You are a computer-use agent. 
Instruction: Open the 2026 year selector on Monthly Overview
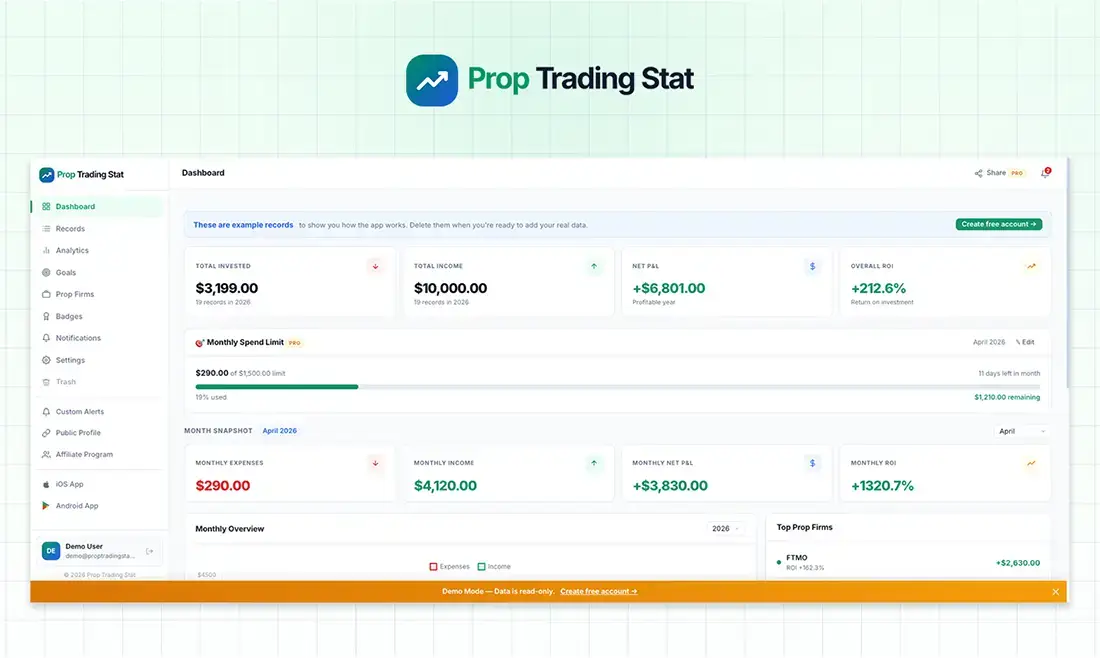click(727, 528)
